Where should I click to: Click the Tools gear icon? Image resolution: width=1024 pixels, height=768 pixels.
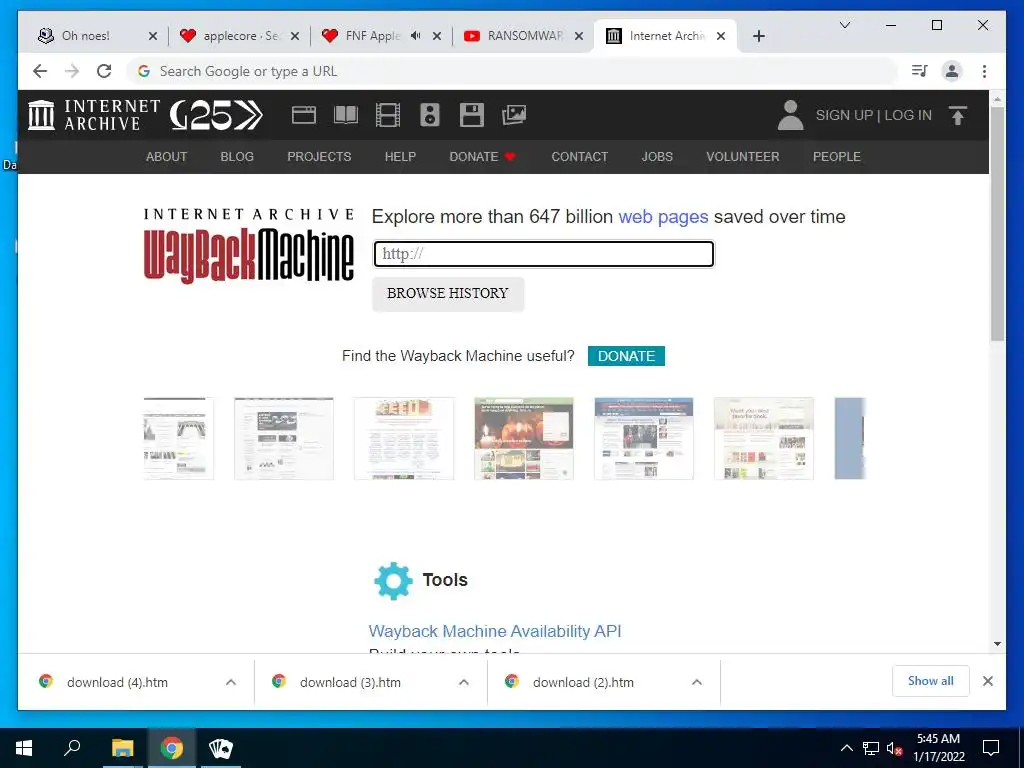[x=394, y=581]
